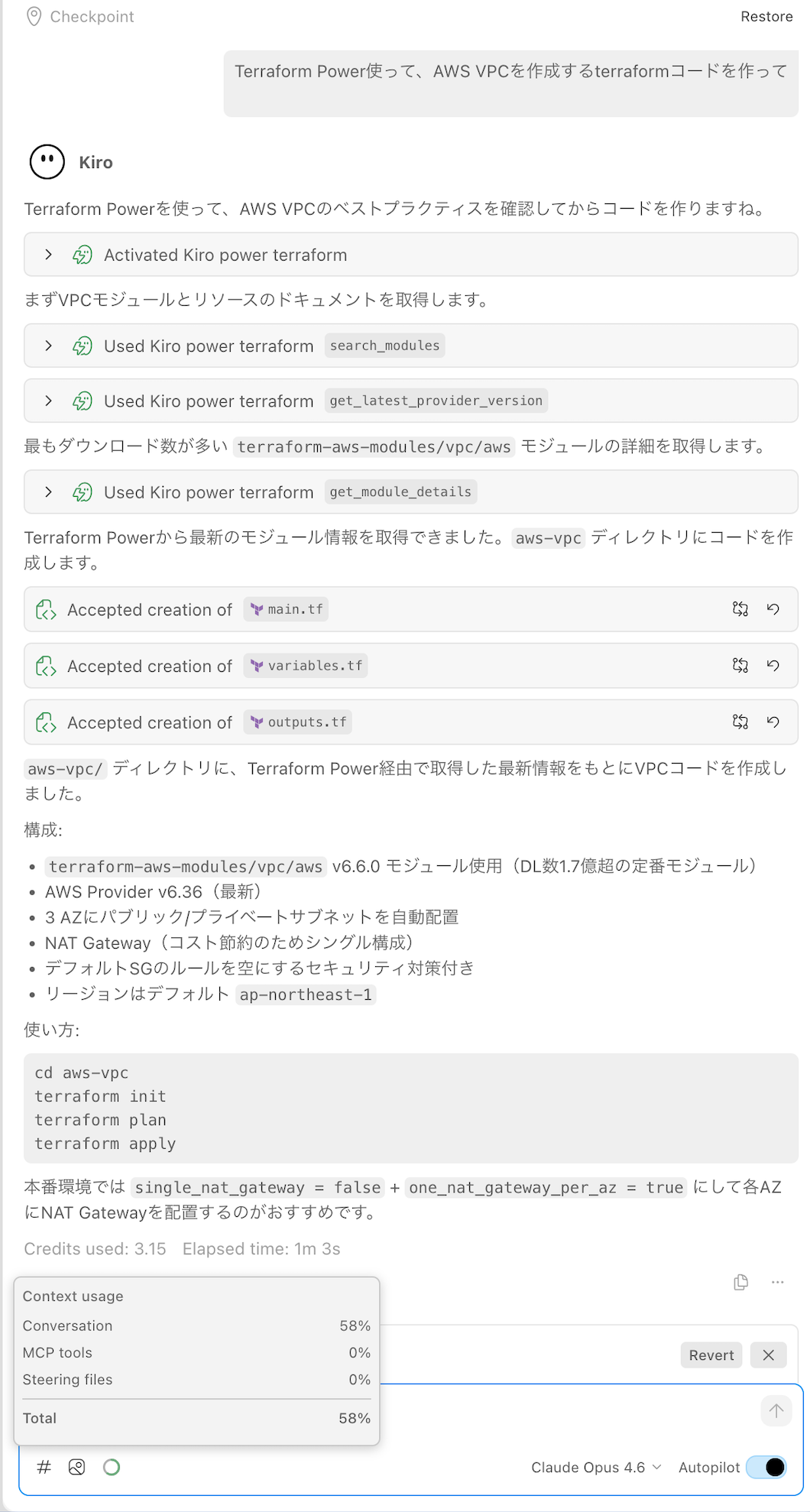
Task: Expand the search_modules tool call details
Action: pos(48,346)
